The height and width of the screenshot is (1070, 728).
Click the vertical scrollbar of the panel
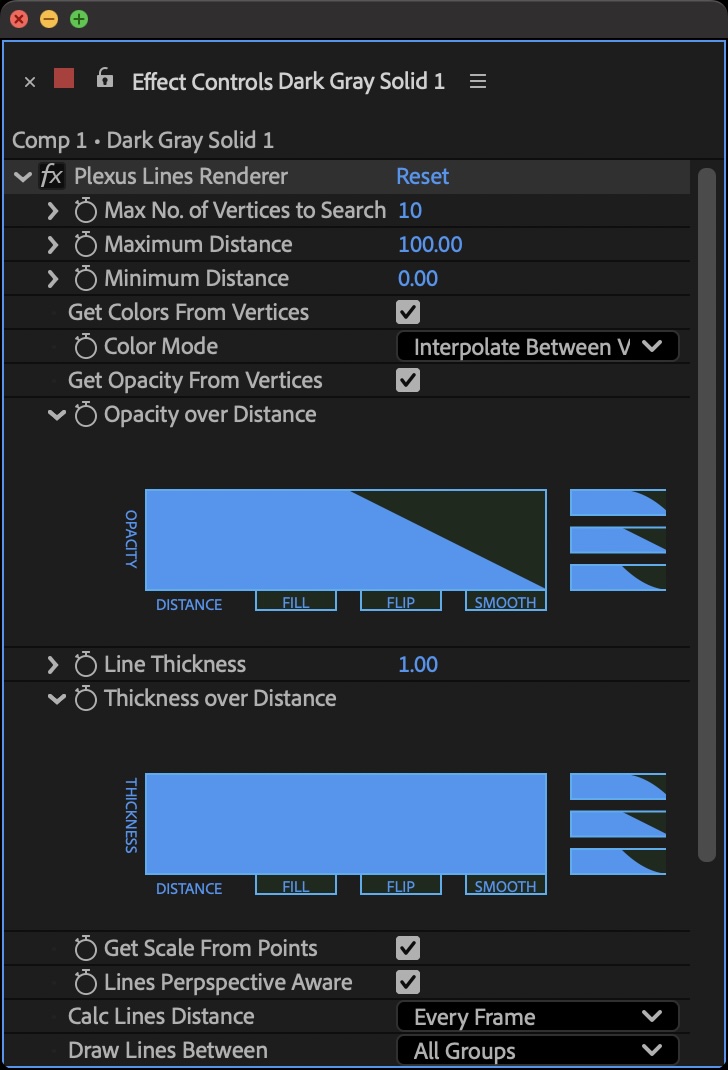707,515
